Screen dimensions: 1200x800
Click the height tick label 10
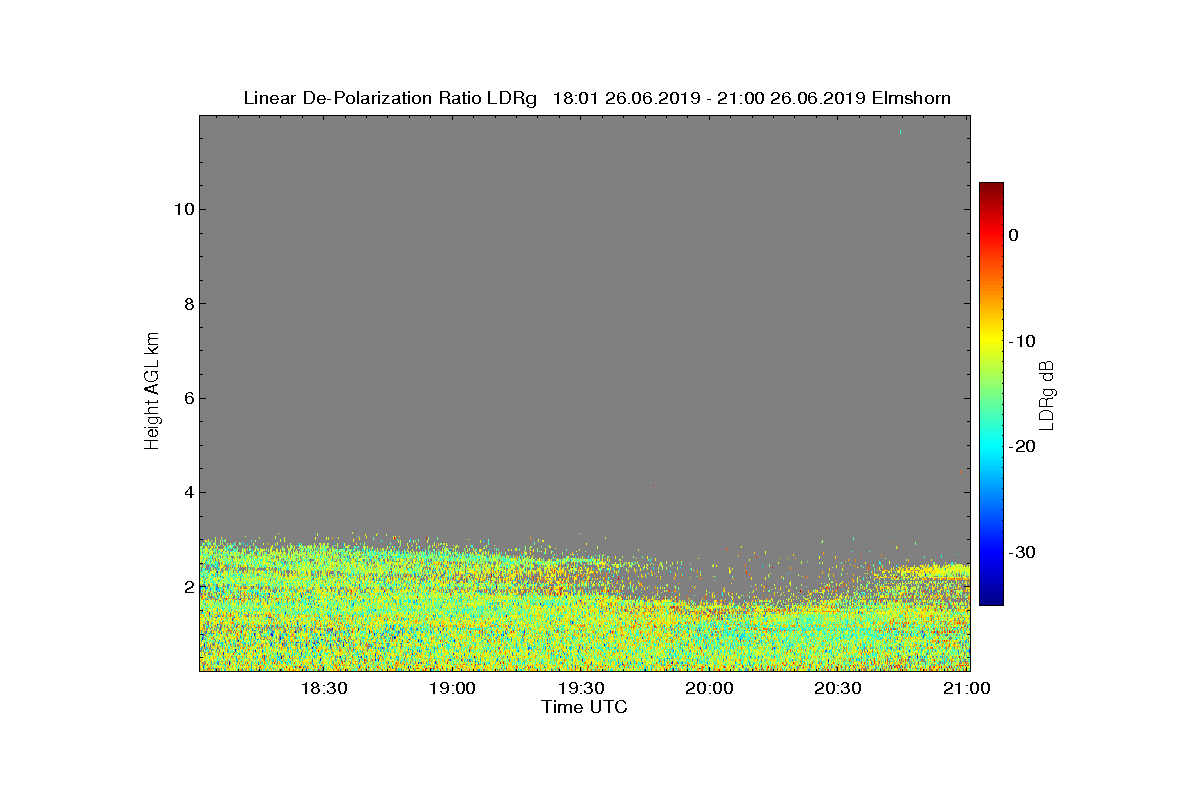[182, 209]
